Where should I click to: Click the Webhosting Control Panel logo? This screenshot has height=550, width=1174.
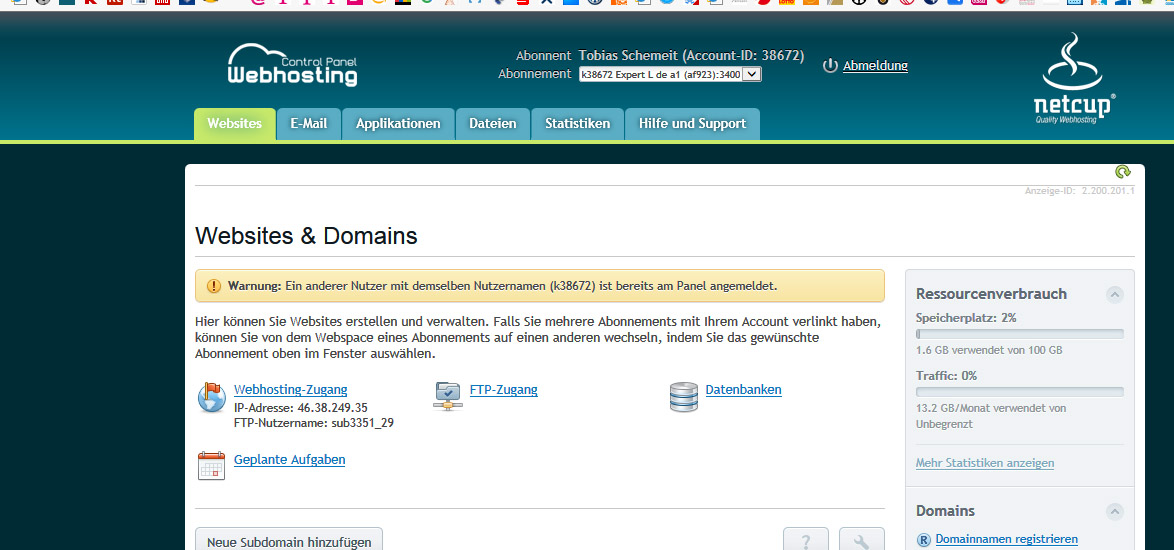click(x=292, y=66)
